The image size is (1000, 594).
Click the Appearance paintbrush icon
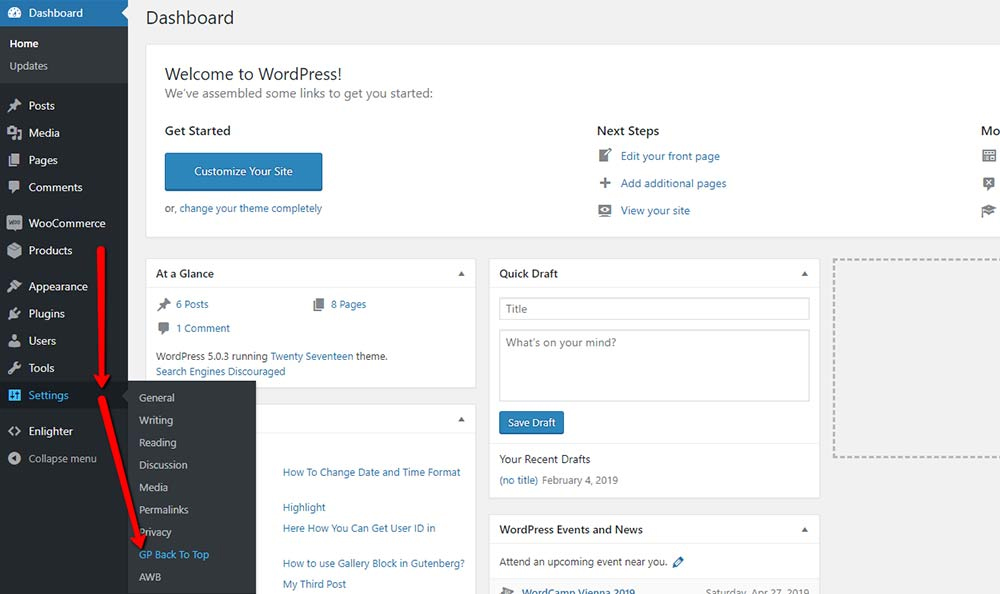(x=14, y=286)
